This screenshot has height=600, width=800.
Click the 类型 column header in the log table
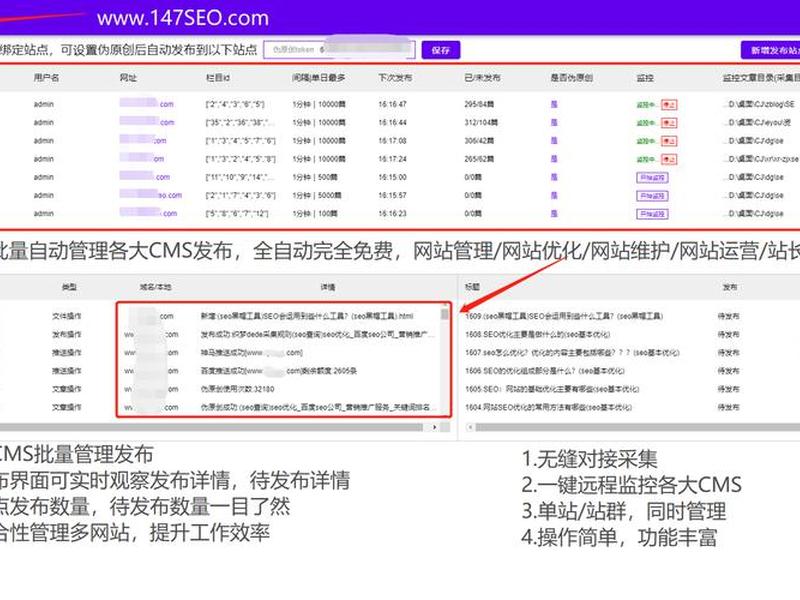[69, 287]
